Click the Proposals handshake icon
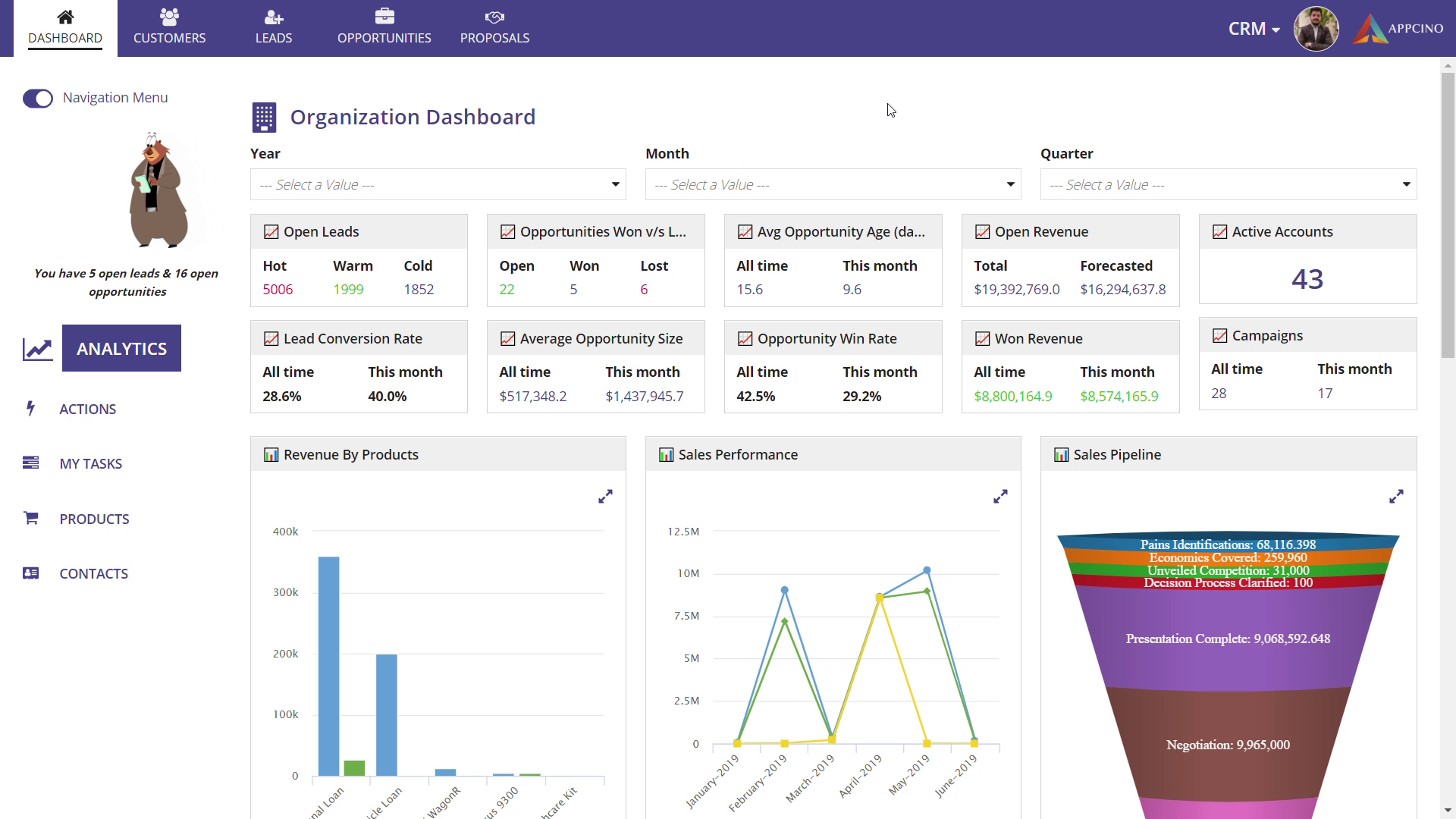1456x819 pixels. click(494, 17)
